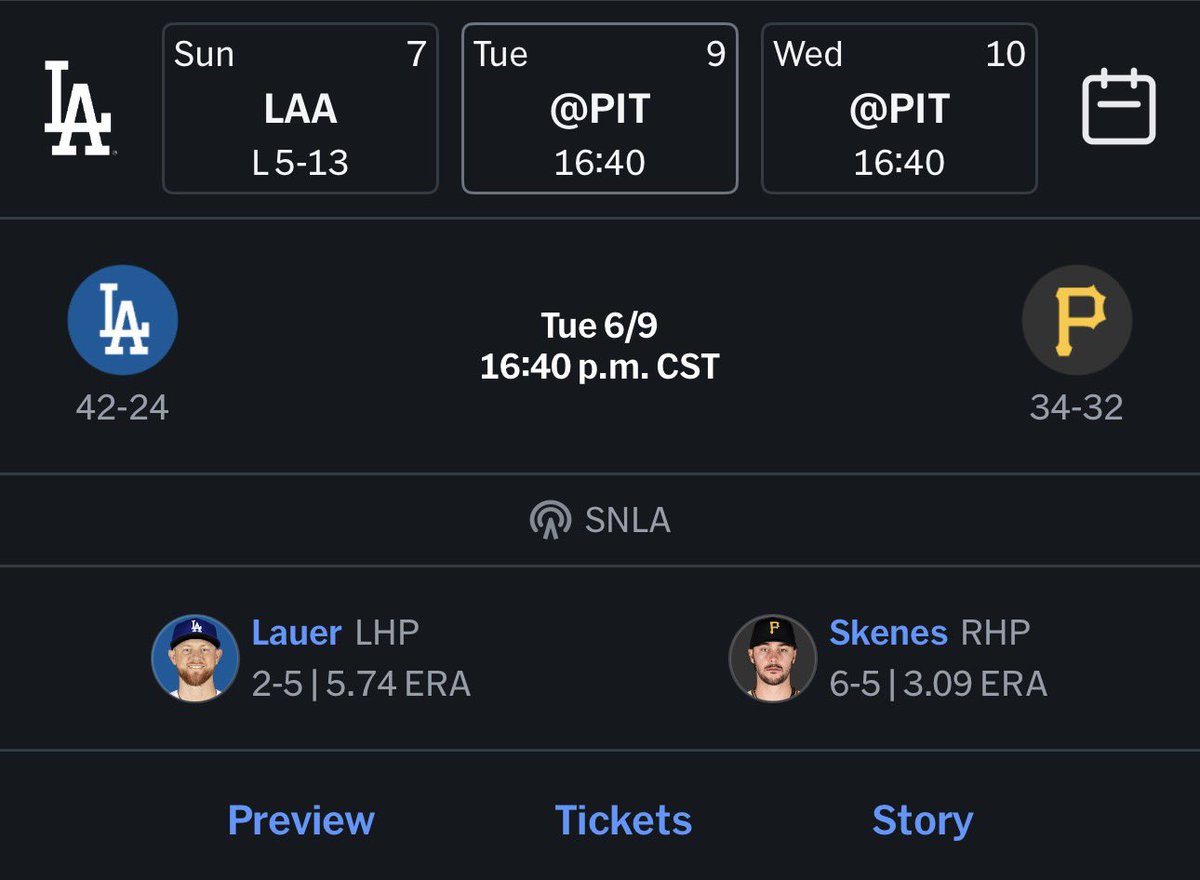Open the Preview link
This screenshot has height=880, width=1200.
click(301, 821)
